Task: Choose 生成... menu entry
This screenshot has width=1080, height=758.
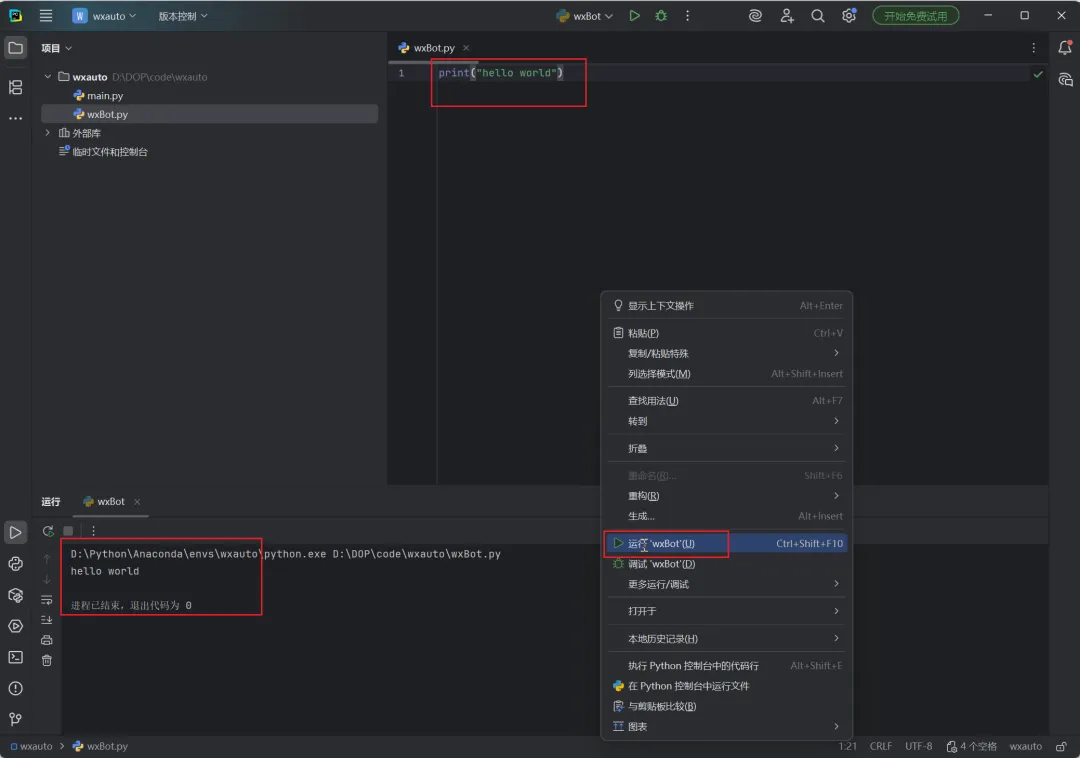Action: coord(727,516)
